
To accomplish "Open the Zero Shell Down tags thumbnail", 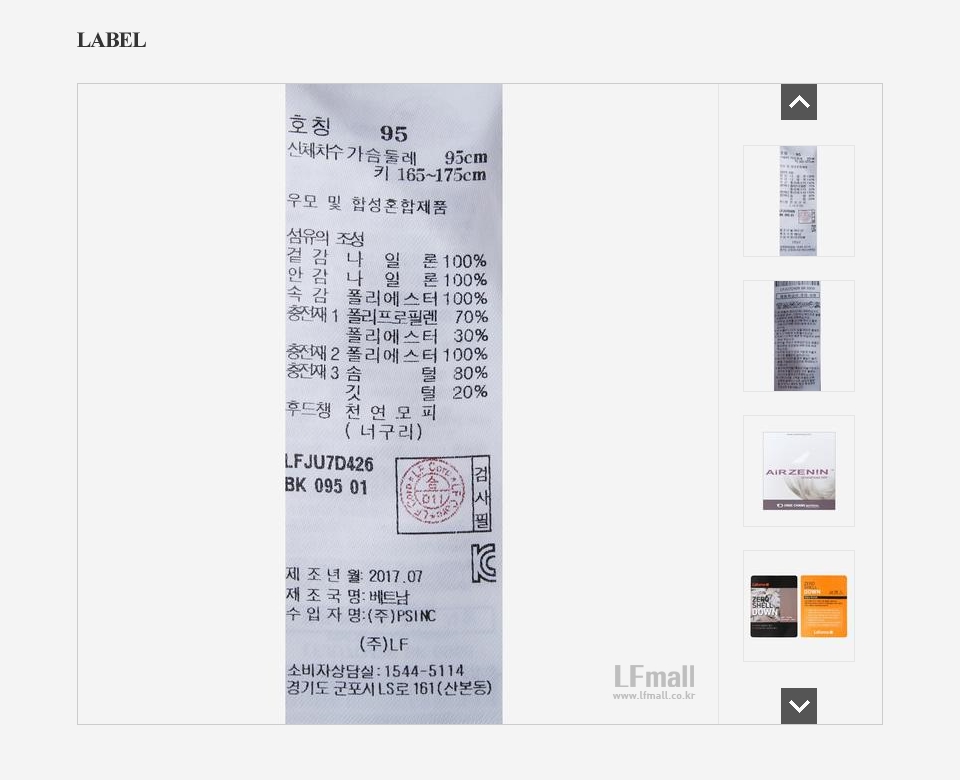I will click(798, 606).
